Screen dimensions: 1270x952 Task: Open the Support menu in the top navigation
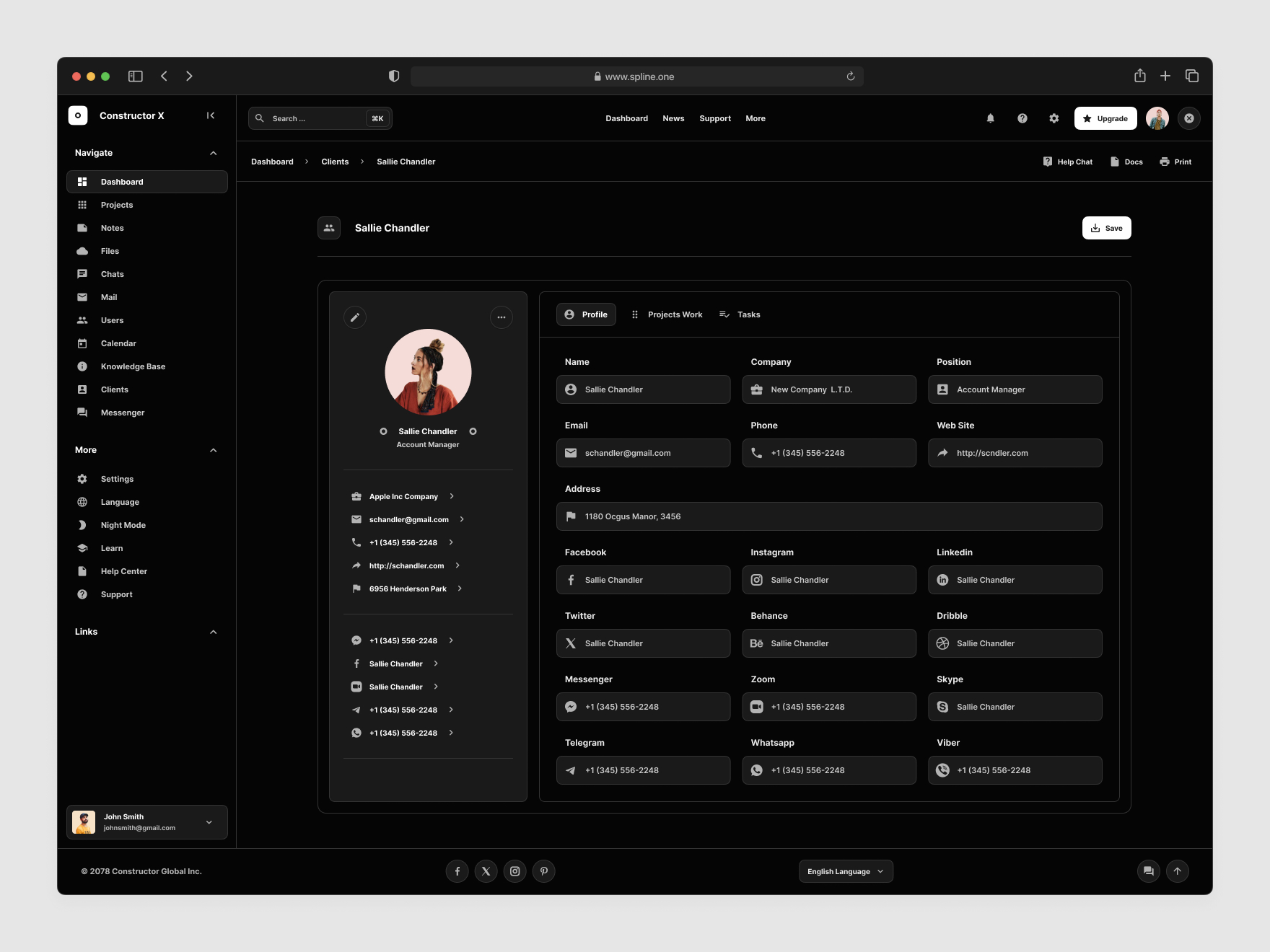pyautogui.click(x=715, y=118)
